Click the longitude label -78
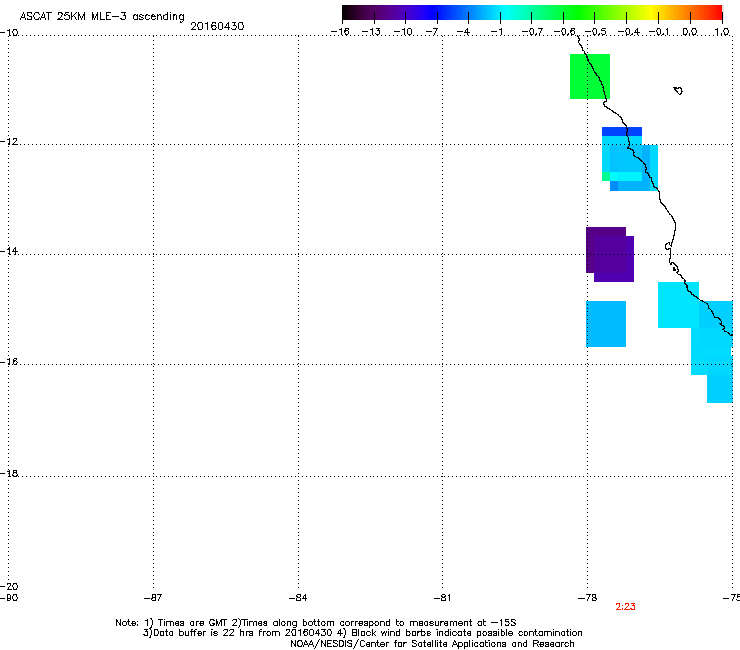This screenshot has height=650, width=740. pos(587,598)
